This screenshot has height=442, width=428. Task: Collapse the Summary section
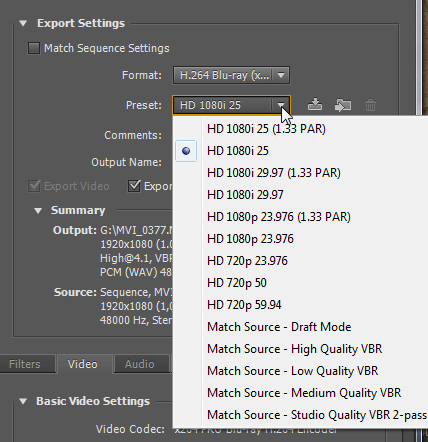(x=38, y=211)
